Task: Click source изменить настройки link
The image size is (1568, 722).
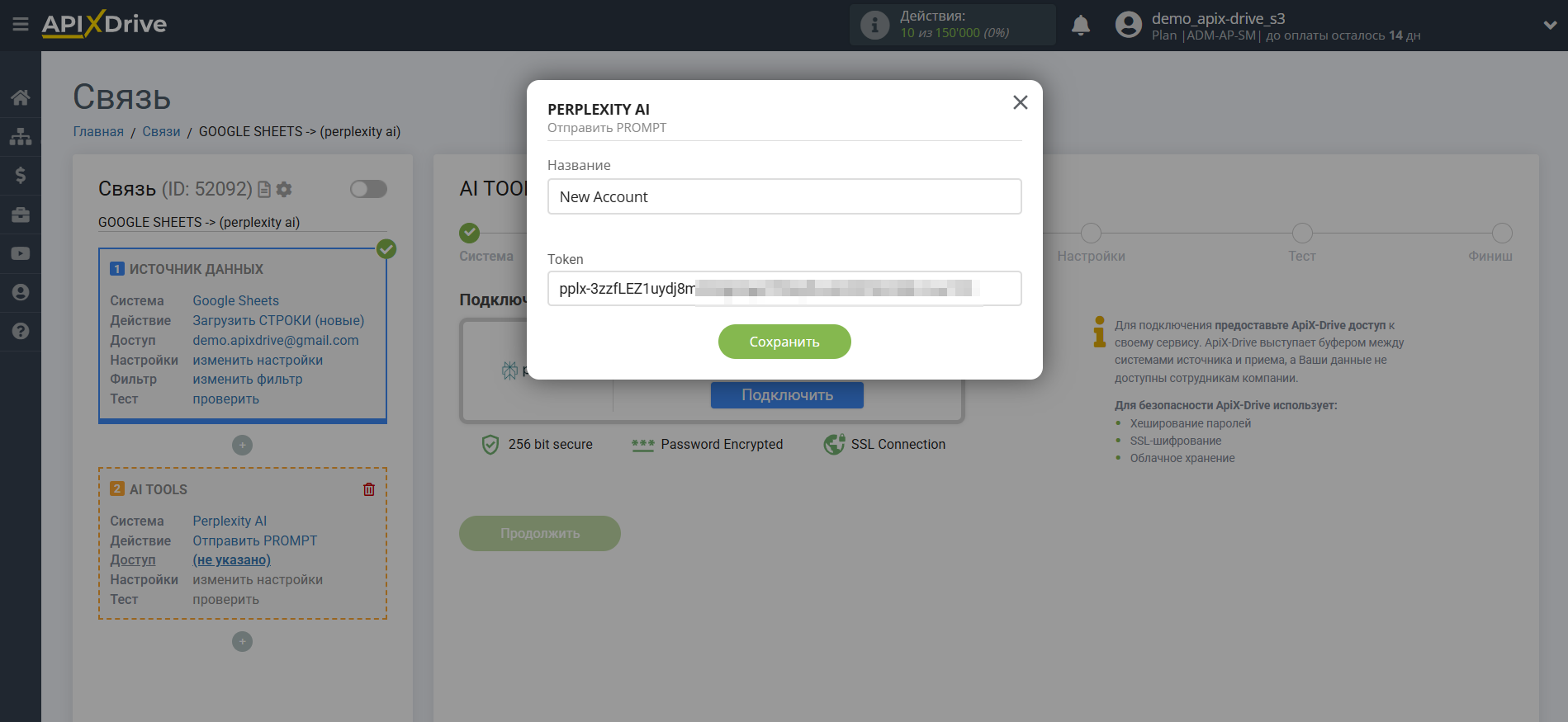Action: (258, 360)
